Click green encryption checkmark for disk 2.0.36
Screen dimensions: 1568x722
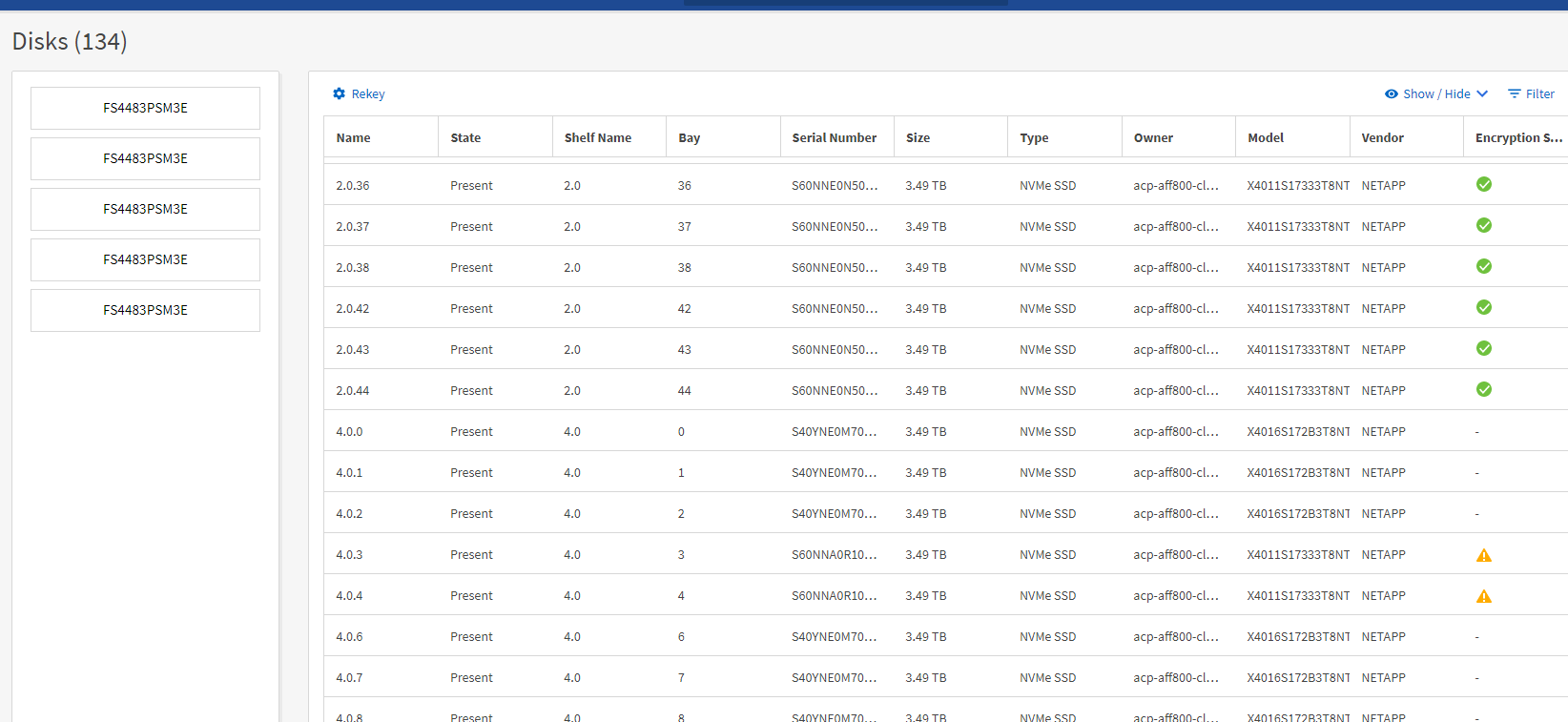1483,184
